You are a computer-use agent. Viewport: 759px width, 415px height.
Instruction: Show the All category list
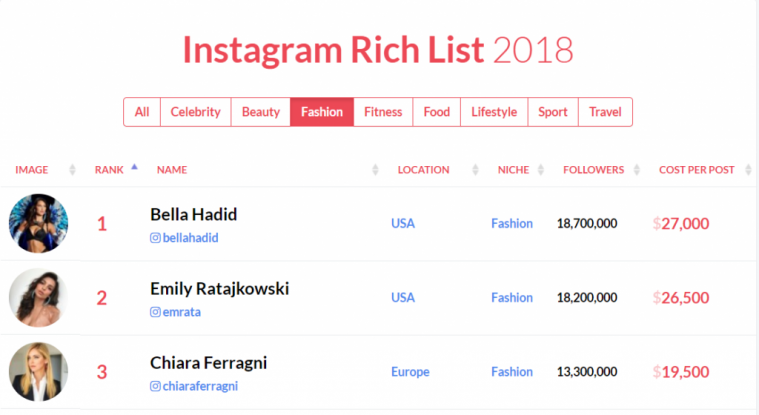click(x=142, y=112)
